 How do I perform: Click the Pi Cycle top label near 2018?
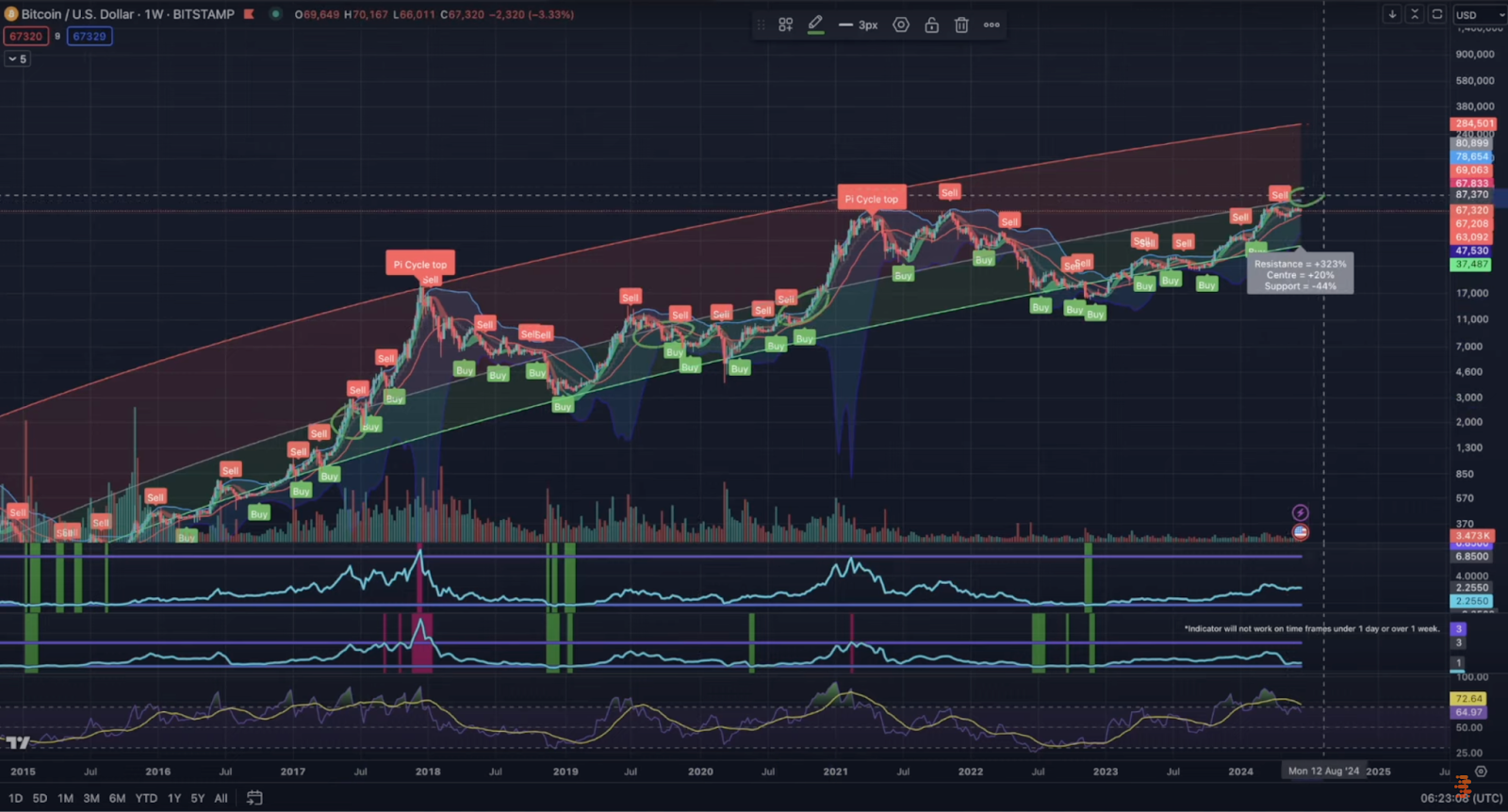click(x=420, y=264)
